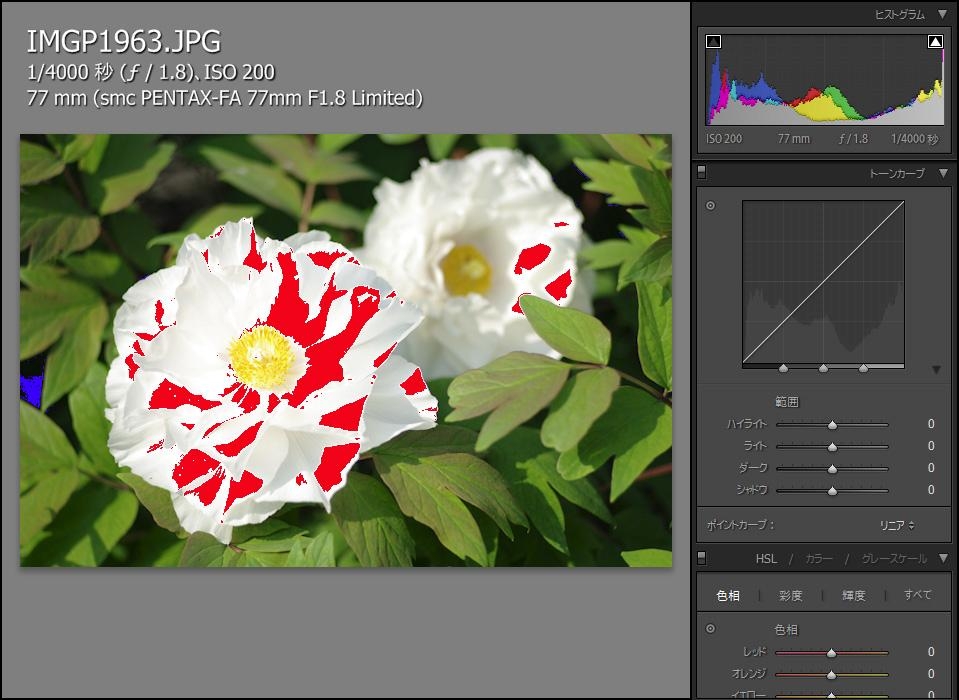Click the left split point marker under tone curve
959x700 pixels.
(783, 368)
